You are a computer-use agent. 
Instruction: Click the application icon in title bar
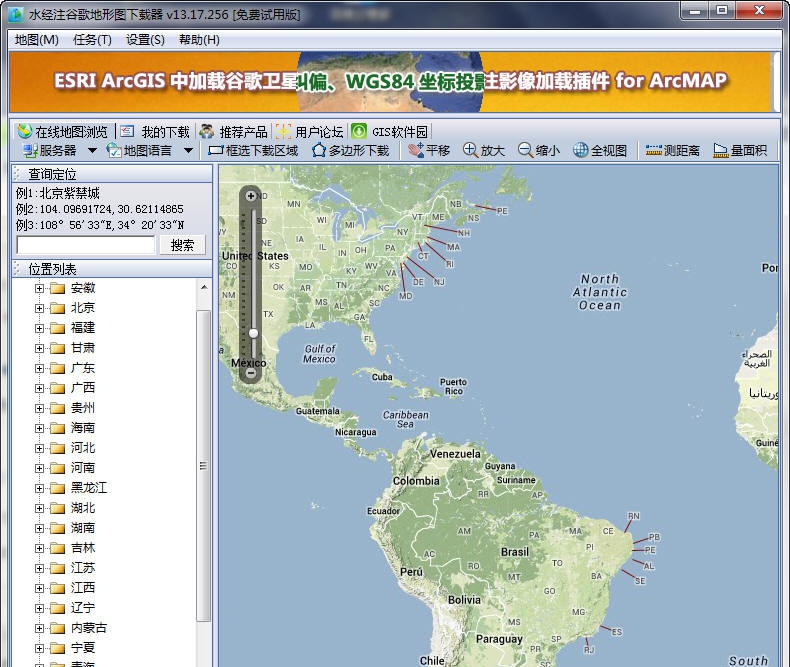pyautogui.click(x=15, y=15)
